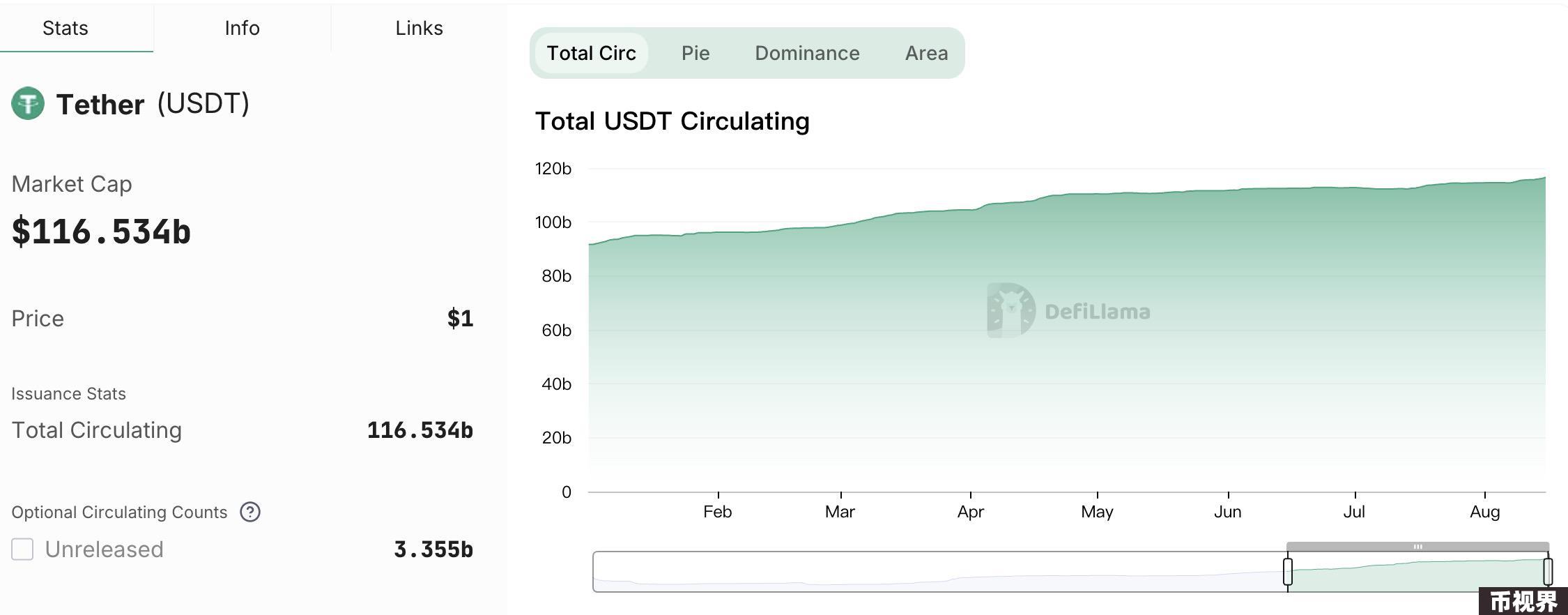Click the Price label

pos(38,319)
